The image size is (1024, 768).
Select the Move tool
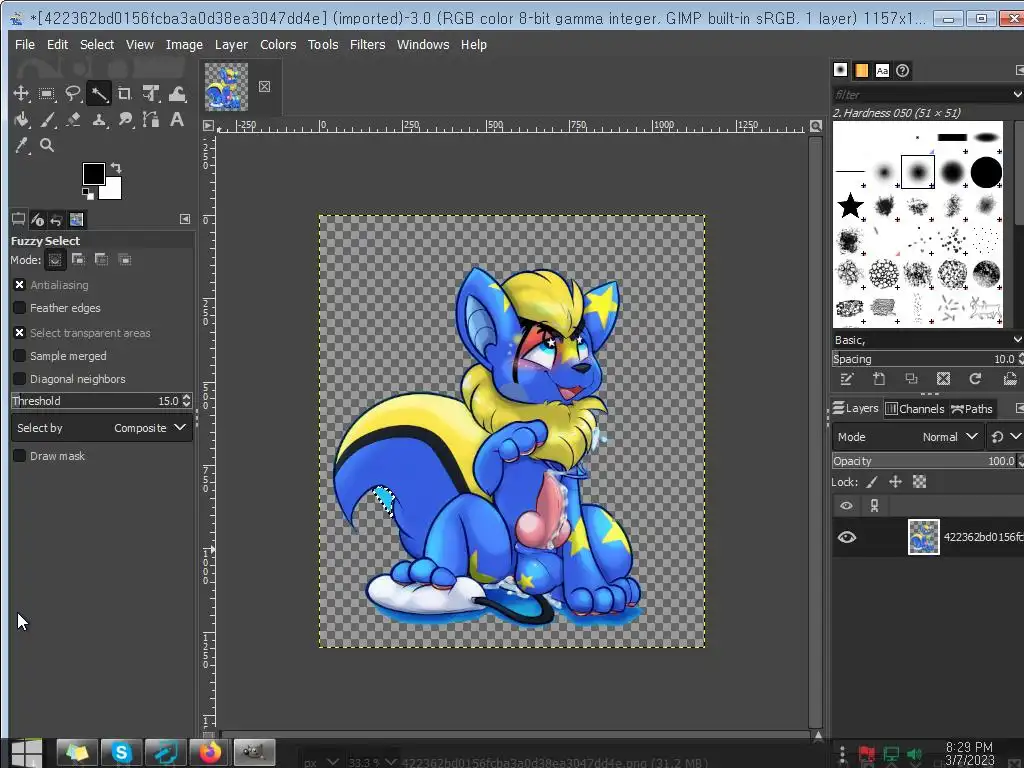coord(21,93)
